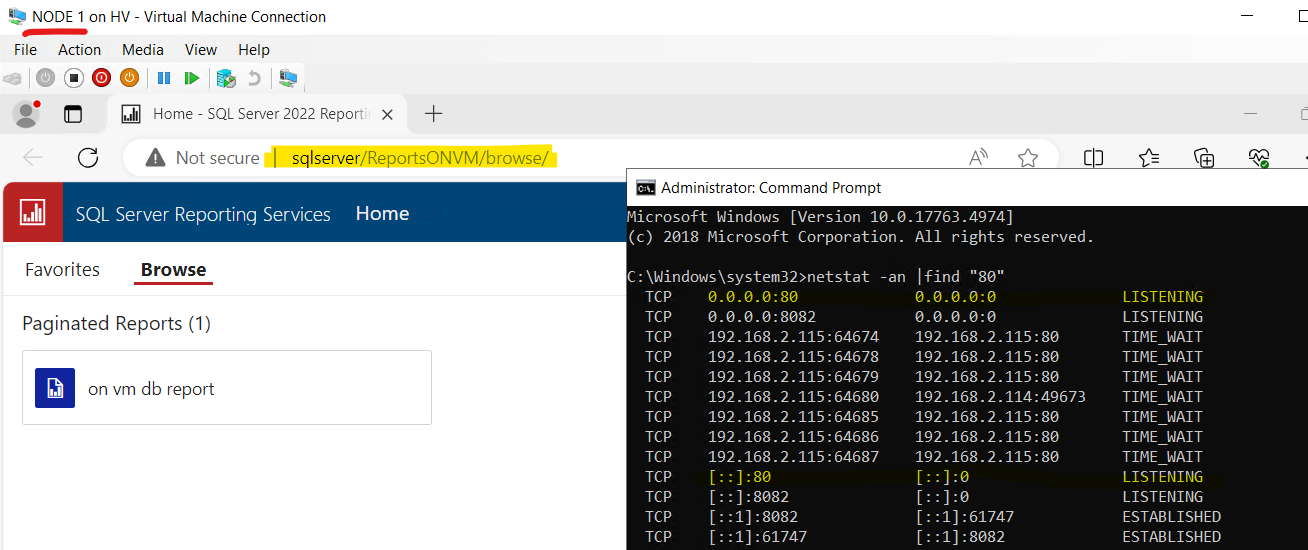Click the [::1]:61747 local address entry

coord(757,537)
